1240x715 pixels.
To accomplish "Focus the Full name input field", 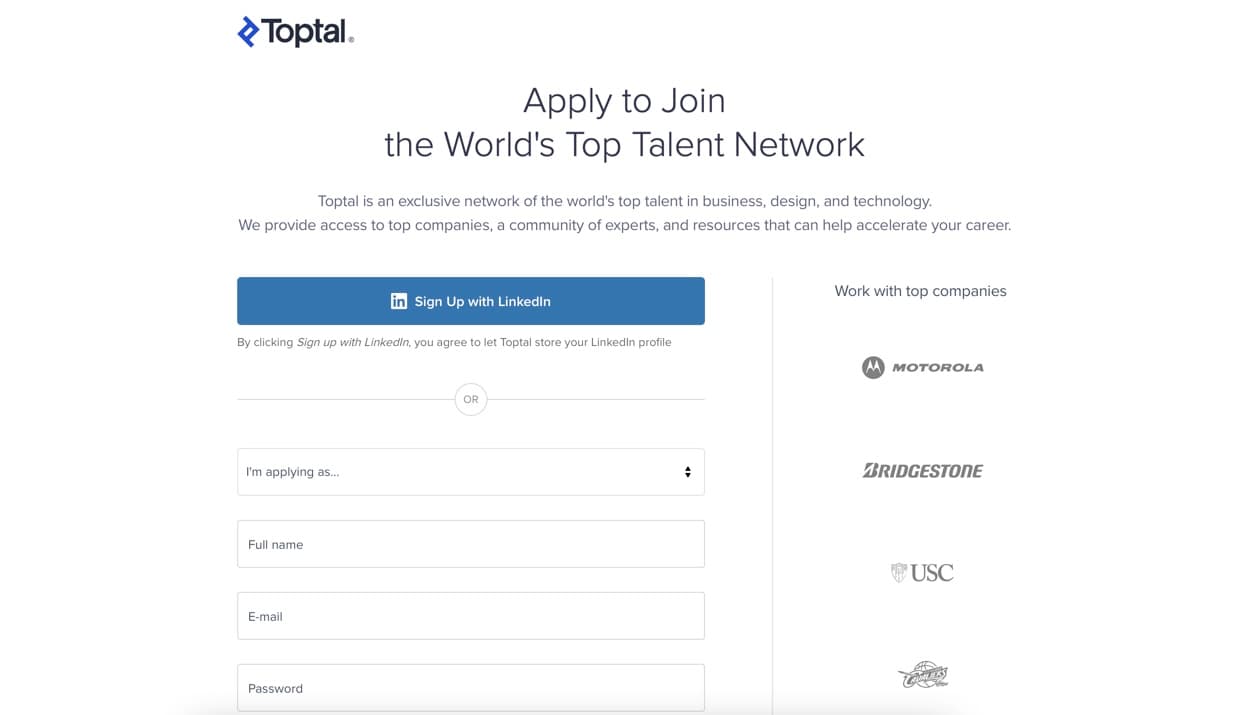I will [470, 544].
